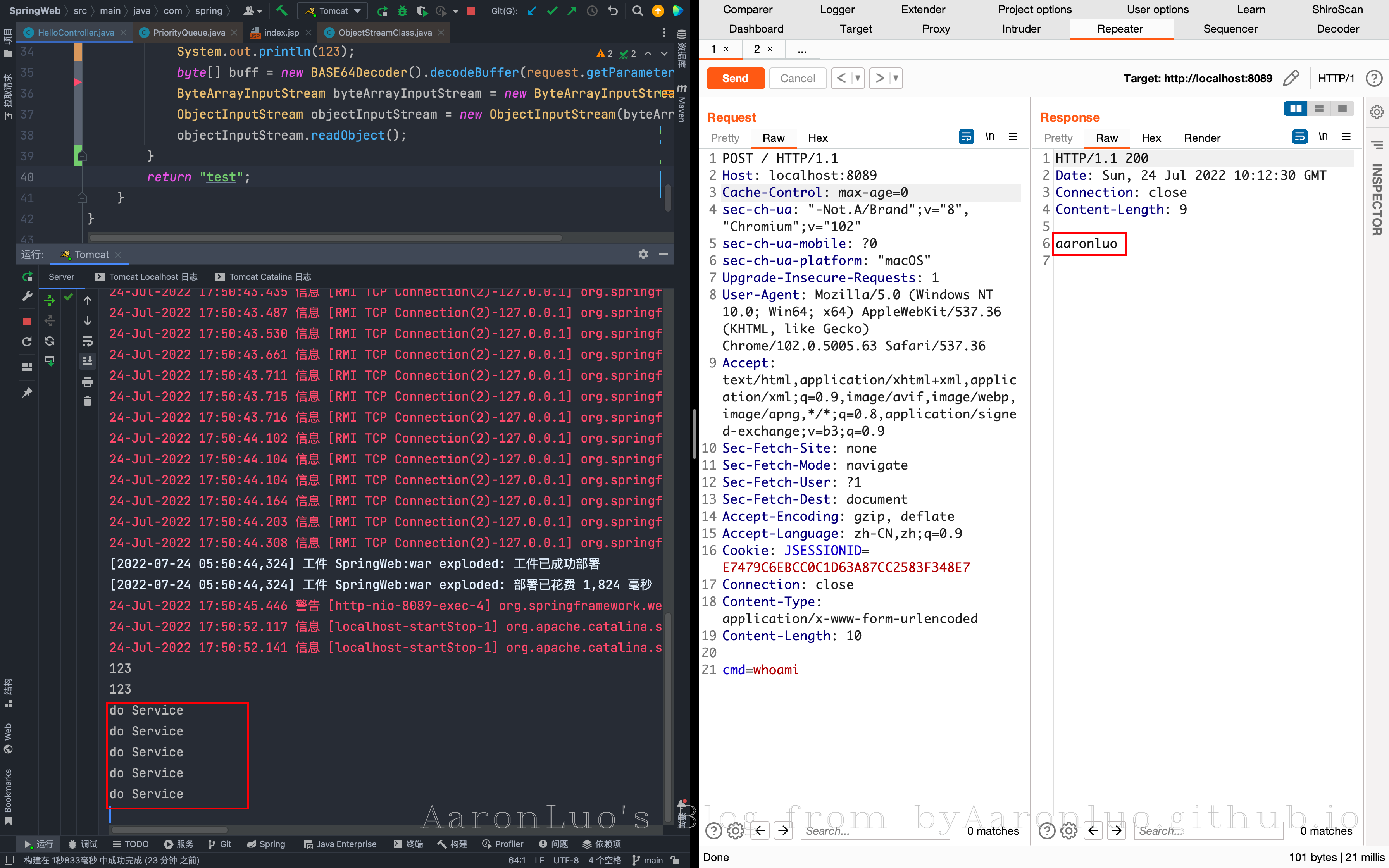The width and height of the screenshot is (1389, 868).
Task: Open the Tomcat run configuration dropdown
Action: (333, 11)
